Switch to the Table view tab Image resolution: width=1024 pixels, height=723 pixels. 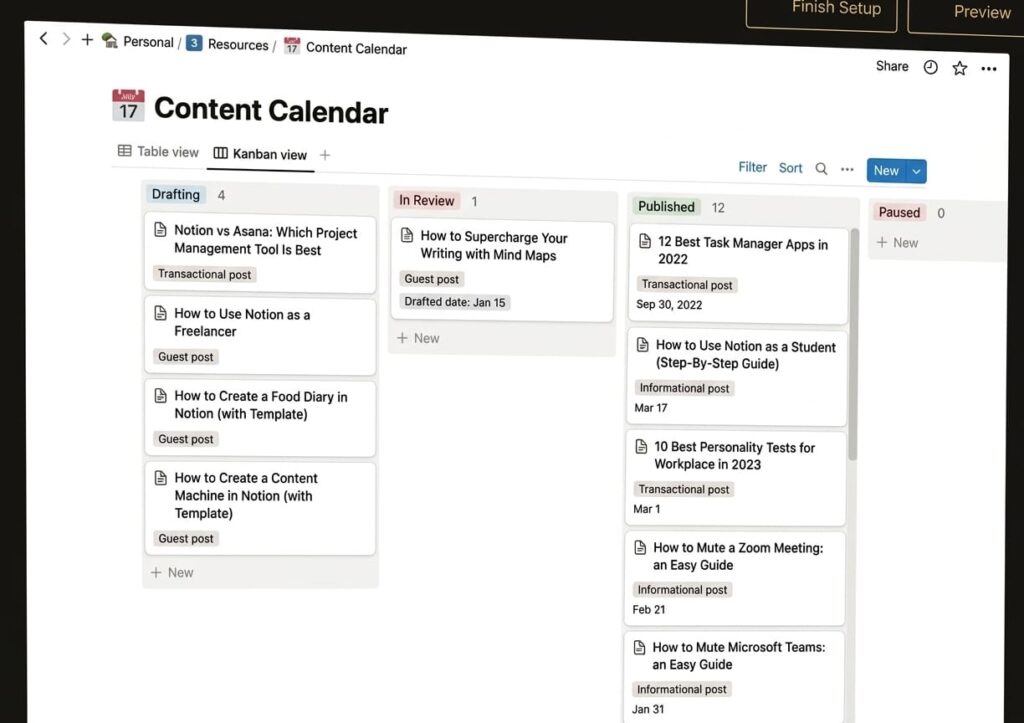pos(158,152)
